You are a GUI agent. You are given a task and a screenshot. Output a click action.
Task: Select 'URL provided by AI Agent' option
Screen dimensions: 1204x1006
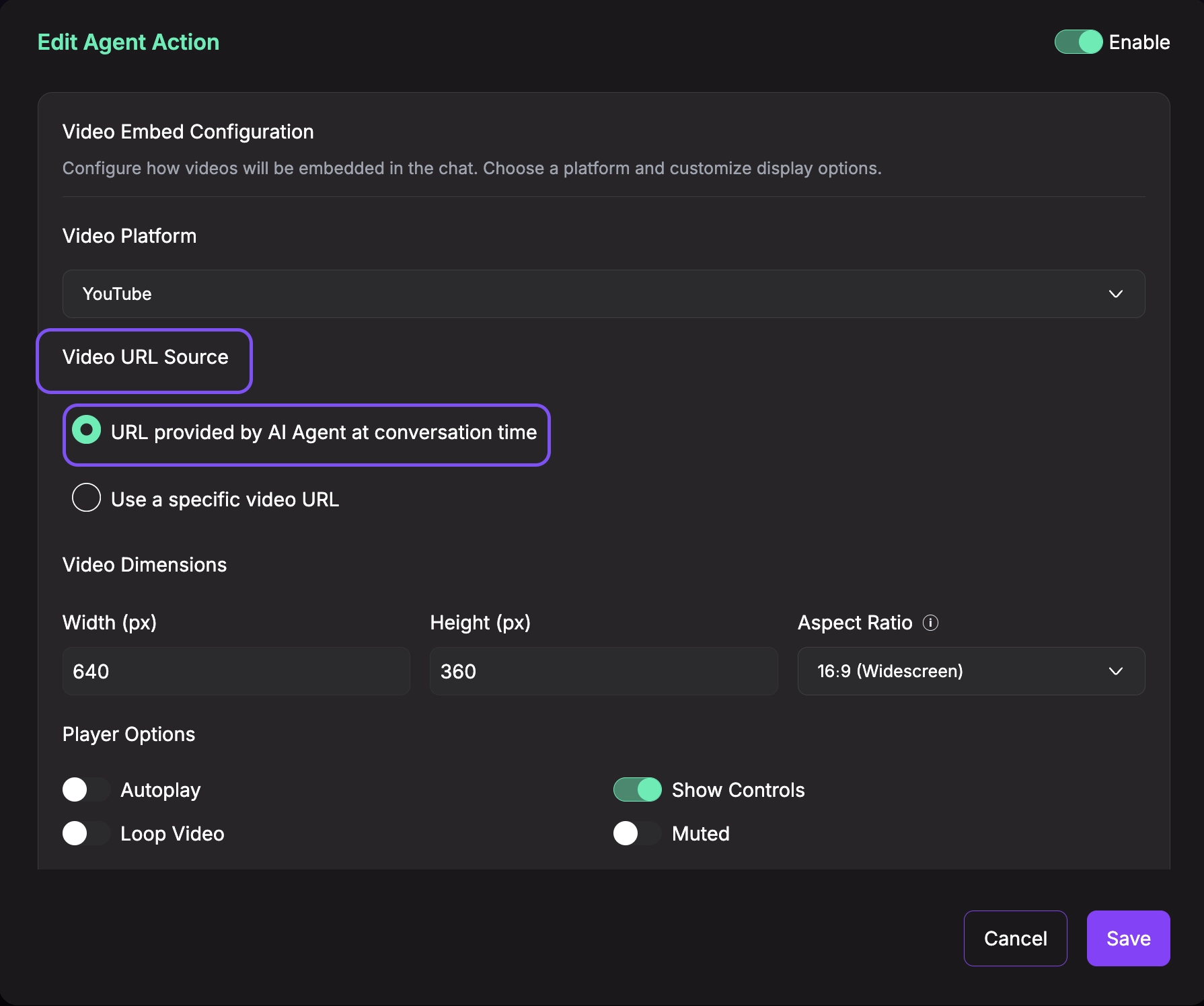86,431
